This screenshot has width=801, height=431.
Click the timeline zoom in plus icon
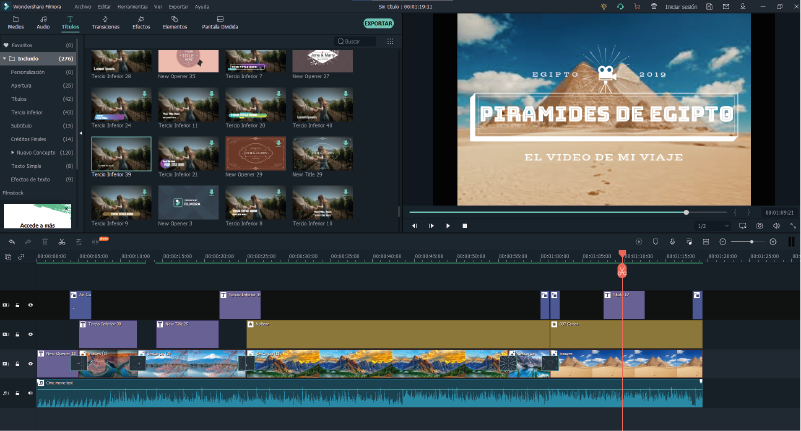tap(773, 242)
